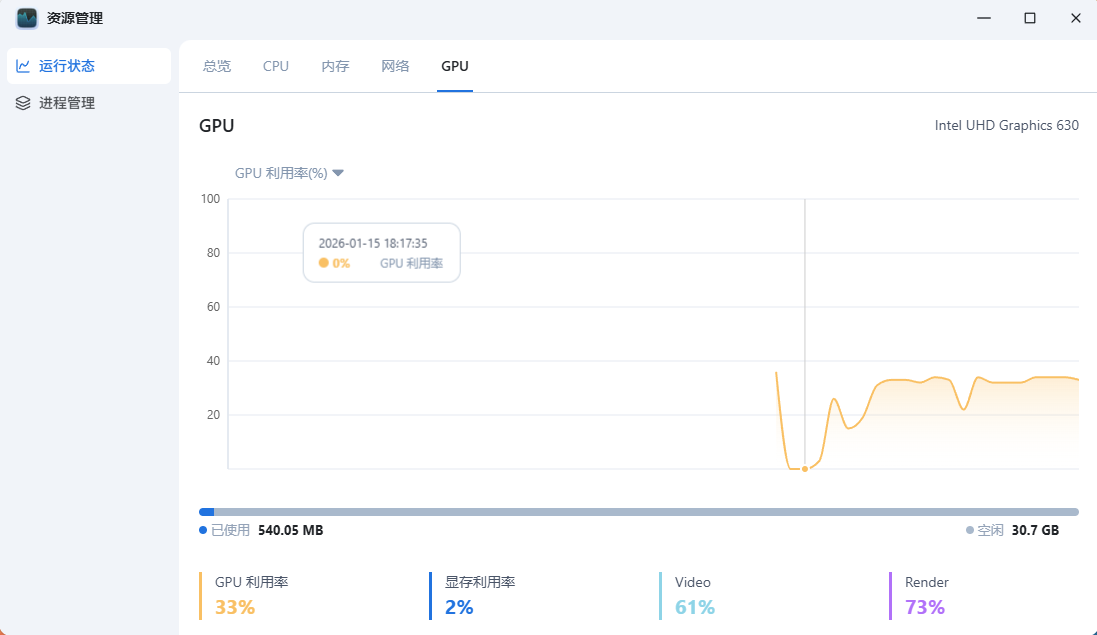Click the orange data point on the chart
This screenshot has height=635, width=1097.
point(805,468)
